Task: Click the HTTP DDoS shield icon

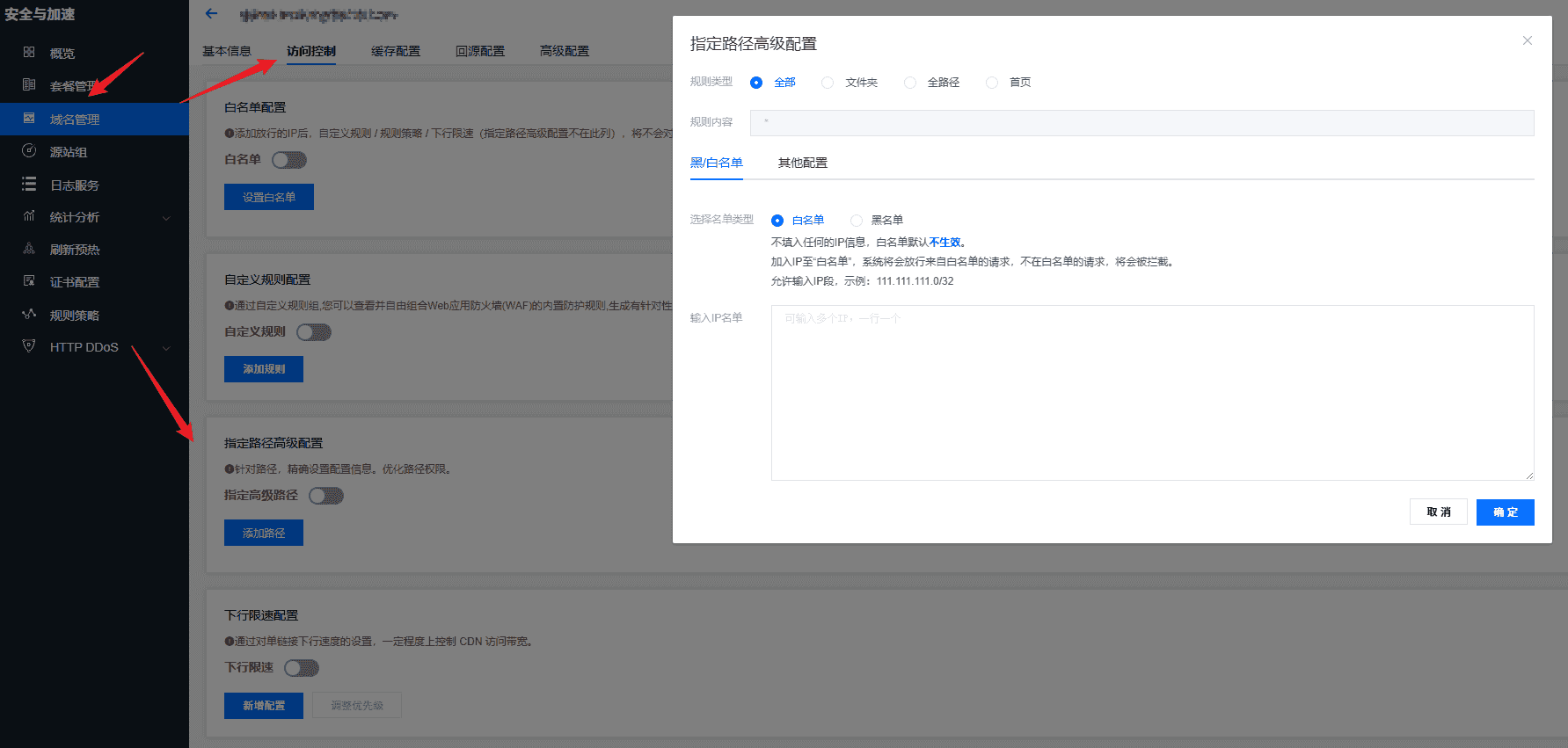Action: tap(29, 346)
